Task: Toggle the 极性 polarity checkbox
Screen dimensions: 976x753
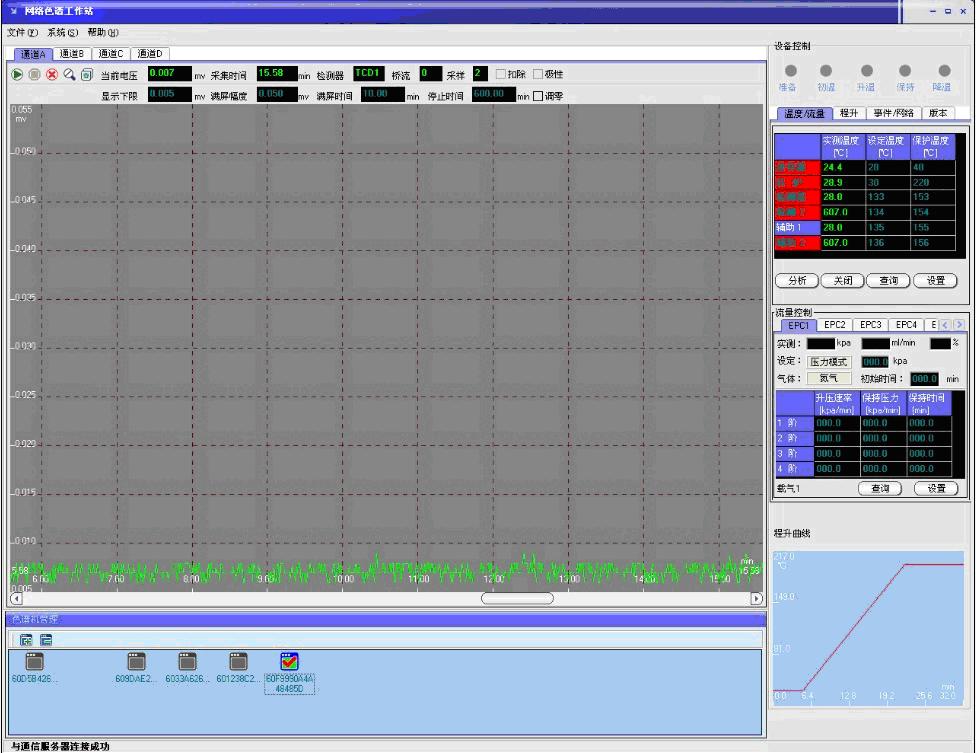Action: point(539,74)
